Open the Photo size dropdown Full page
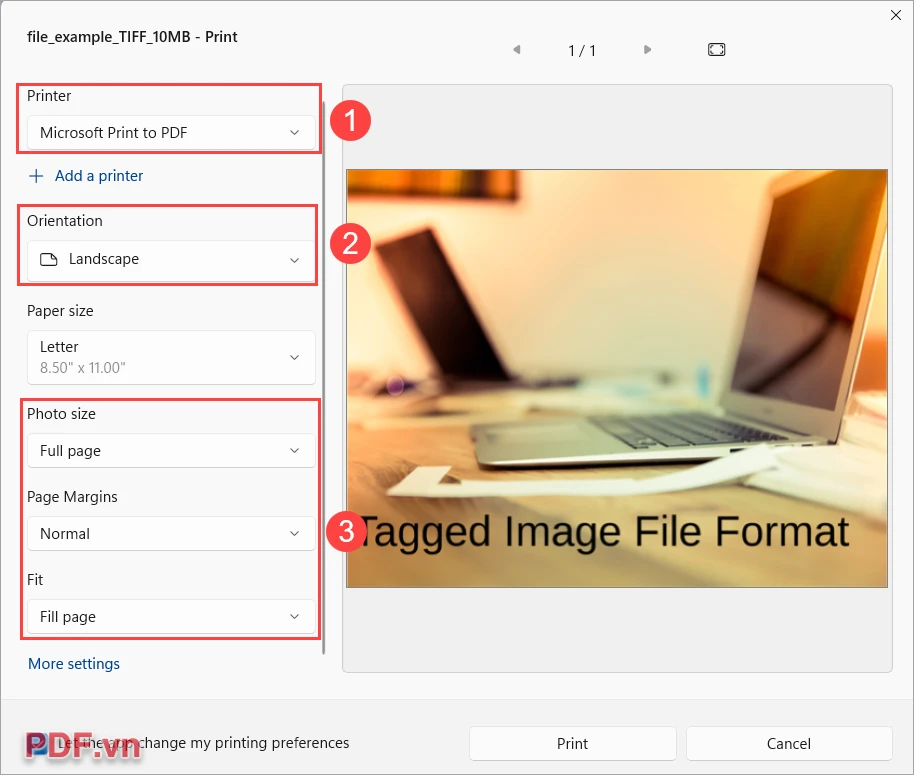The height and width of the screenshot is (775, 914). [x=171, y=450]
